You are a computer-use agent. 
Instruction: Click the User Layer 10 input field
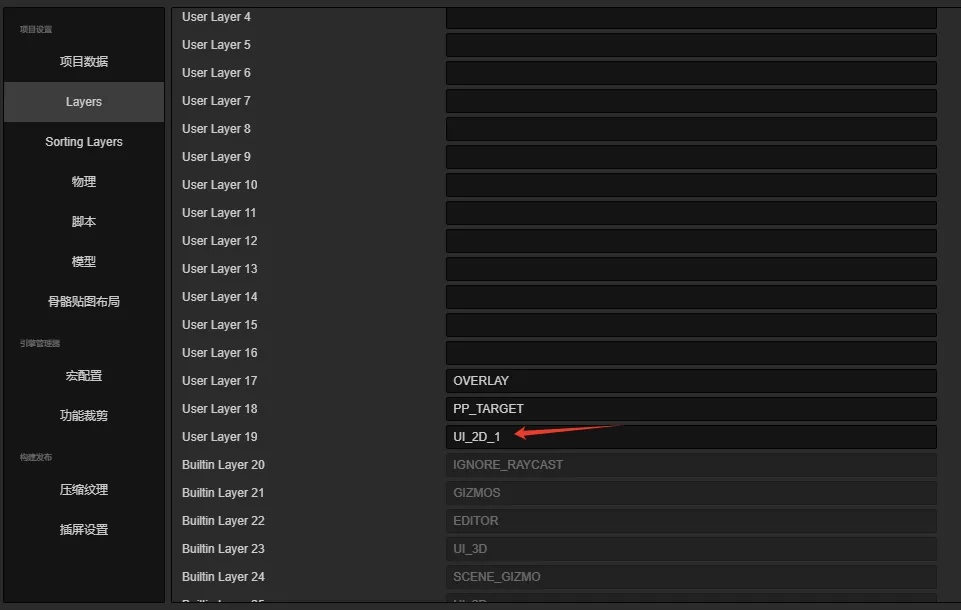691,185
